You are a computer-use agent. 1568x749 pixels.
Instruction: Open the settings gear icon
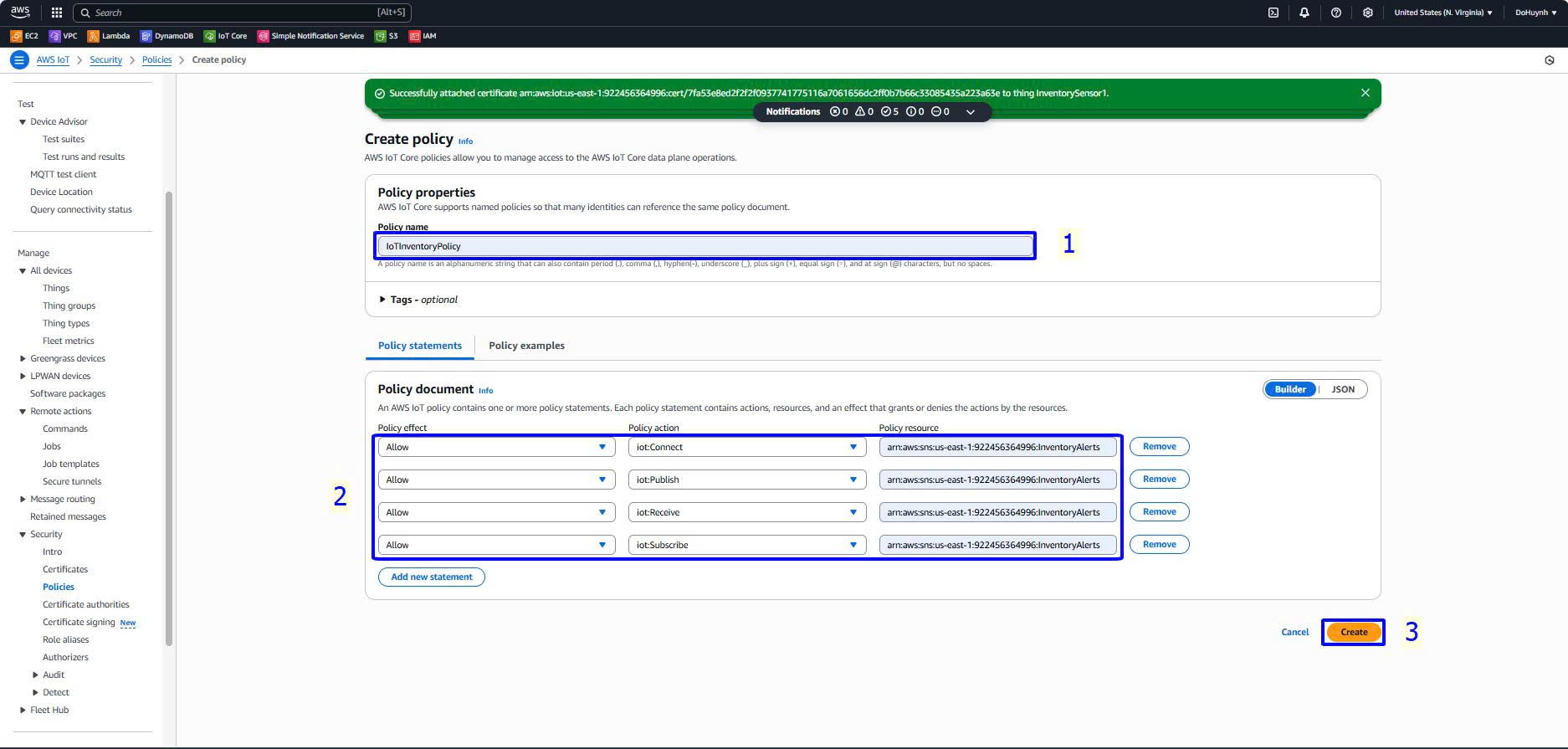tap(1367, 13)
